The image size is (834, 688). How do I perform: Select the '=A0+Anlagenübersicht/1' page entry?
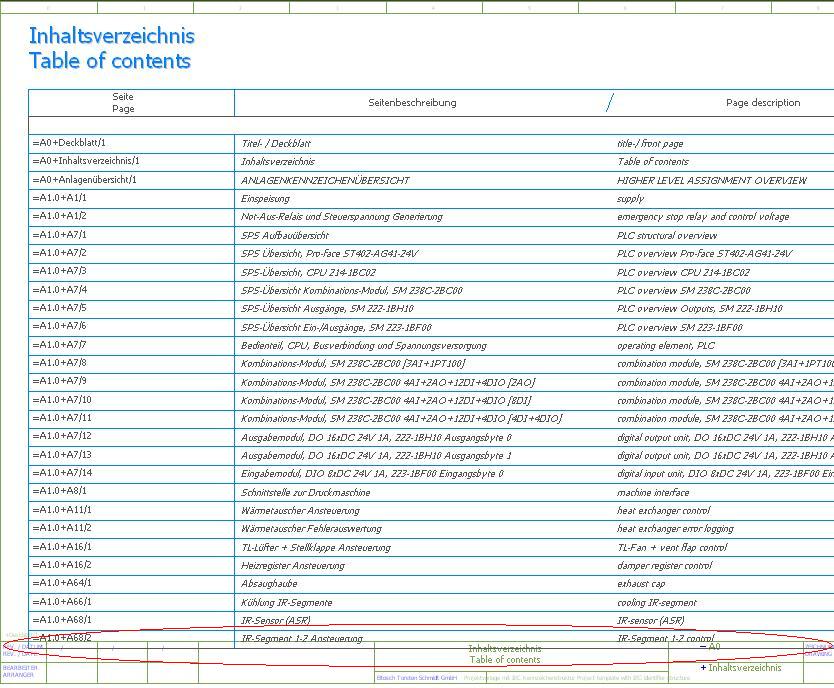tap(85, 180)
